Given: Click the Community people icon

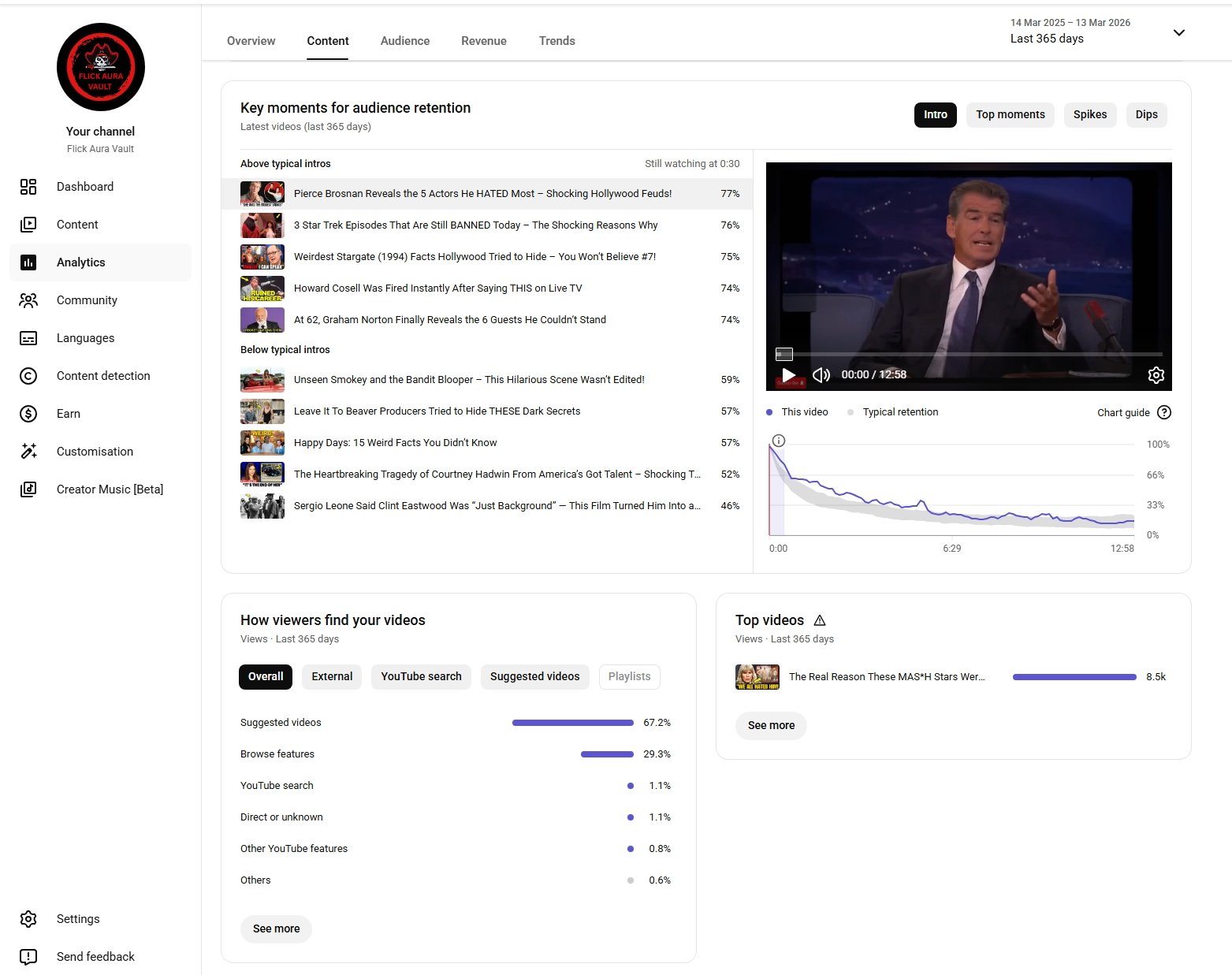Looking at the screenshot, I should click(28, 300).
